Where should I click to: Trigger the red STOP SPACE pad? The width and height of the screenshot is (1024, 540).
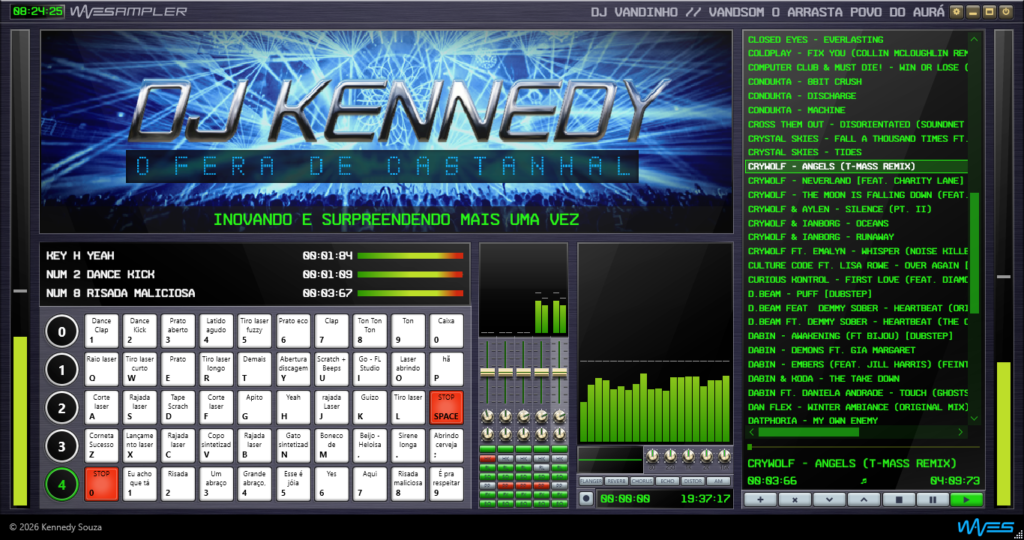(445, 407)
